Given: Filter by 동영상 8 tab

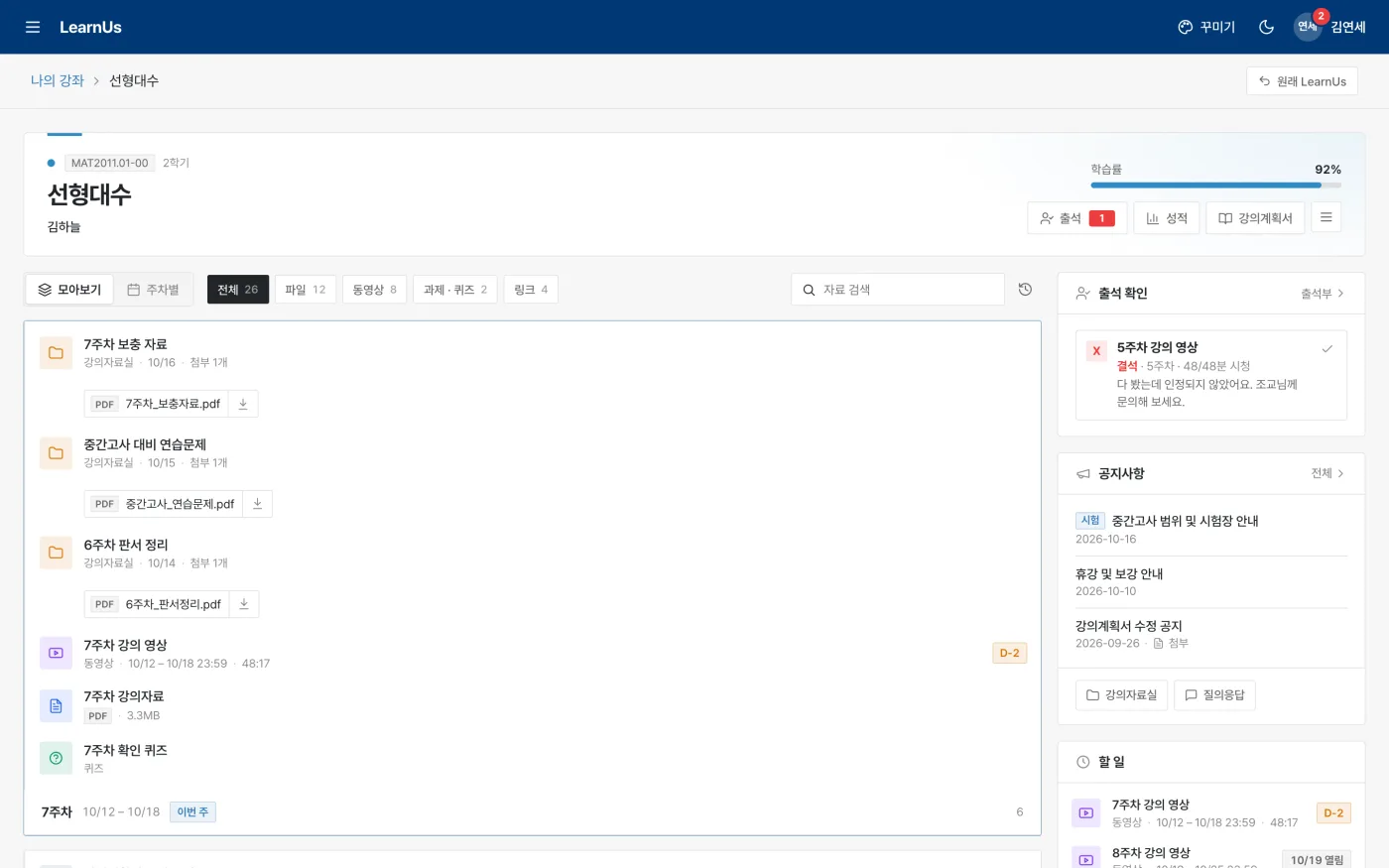Looking at the screenshot, I should pyautogui.click(x=374, y=290).
